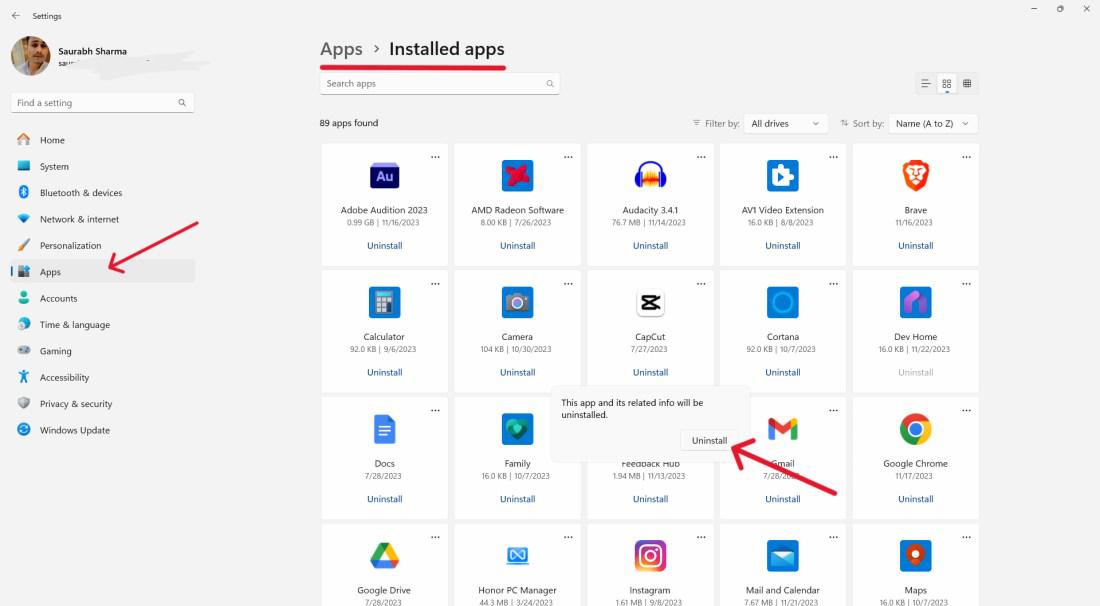The image size is (1100, 606).
Task: Uninstall Cortana
Action: click(x=783, y=372)
